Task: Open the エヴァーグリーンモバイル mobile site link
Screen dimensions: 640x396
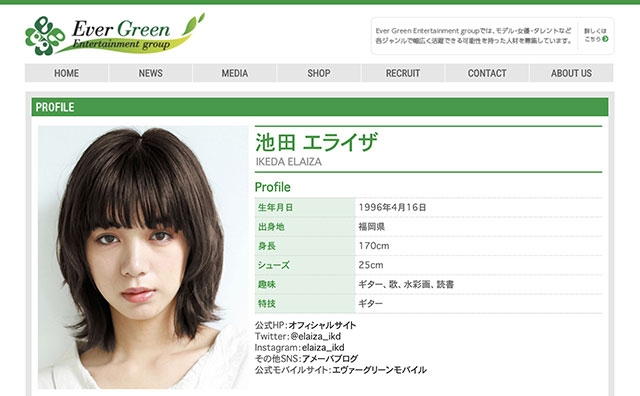Action: [379, 370]
